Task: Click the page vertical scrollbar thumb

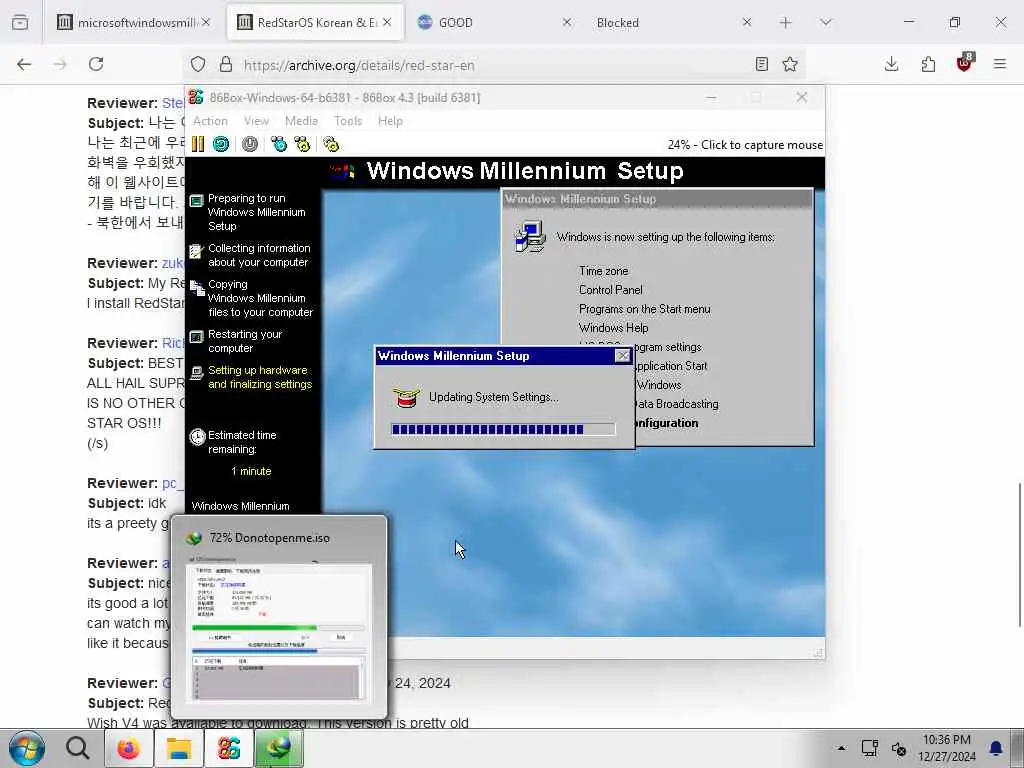Action: (1019, 555)
